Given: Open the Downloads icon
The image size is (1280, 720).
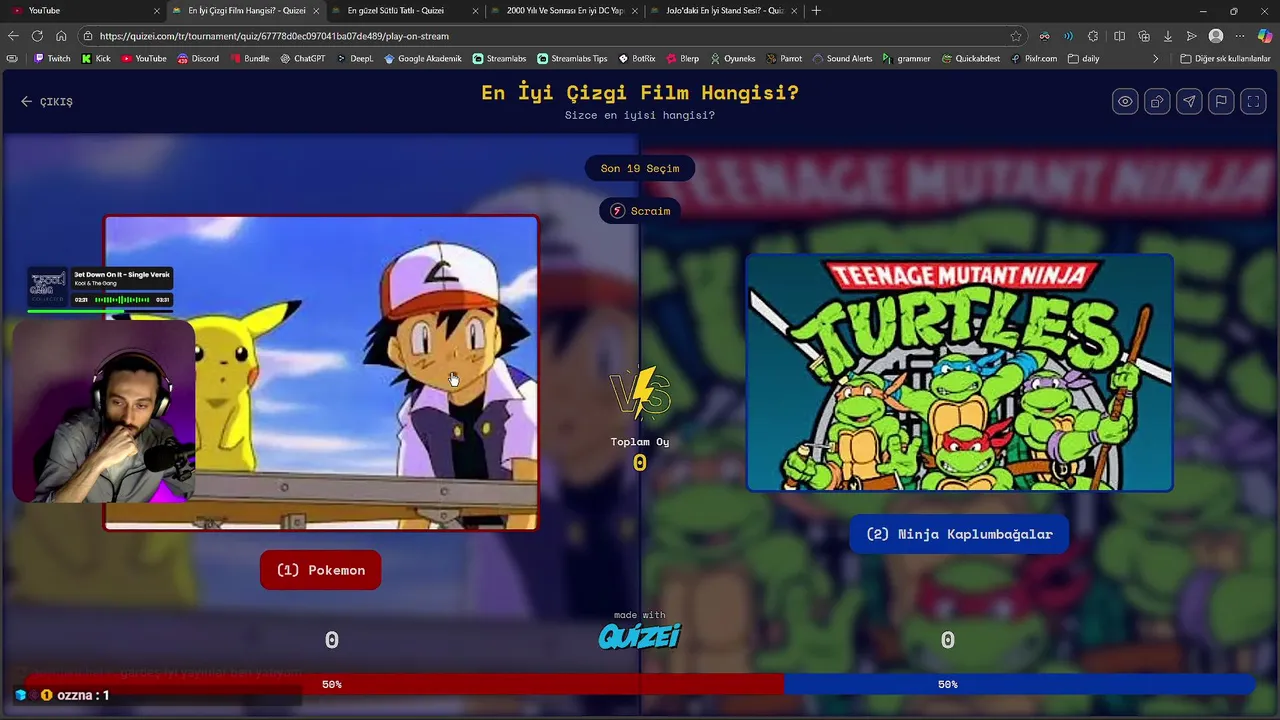Looking at the screenshot, I should click(x=1168, y=36).
